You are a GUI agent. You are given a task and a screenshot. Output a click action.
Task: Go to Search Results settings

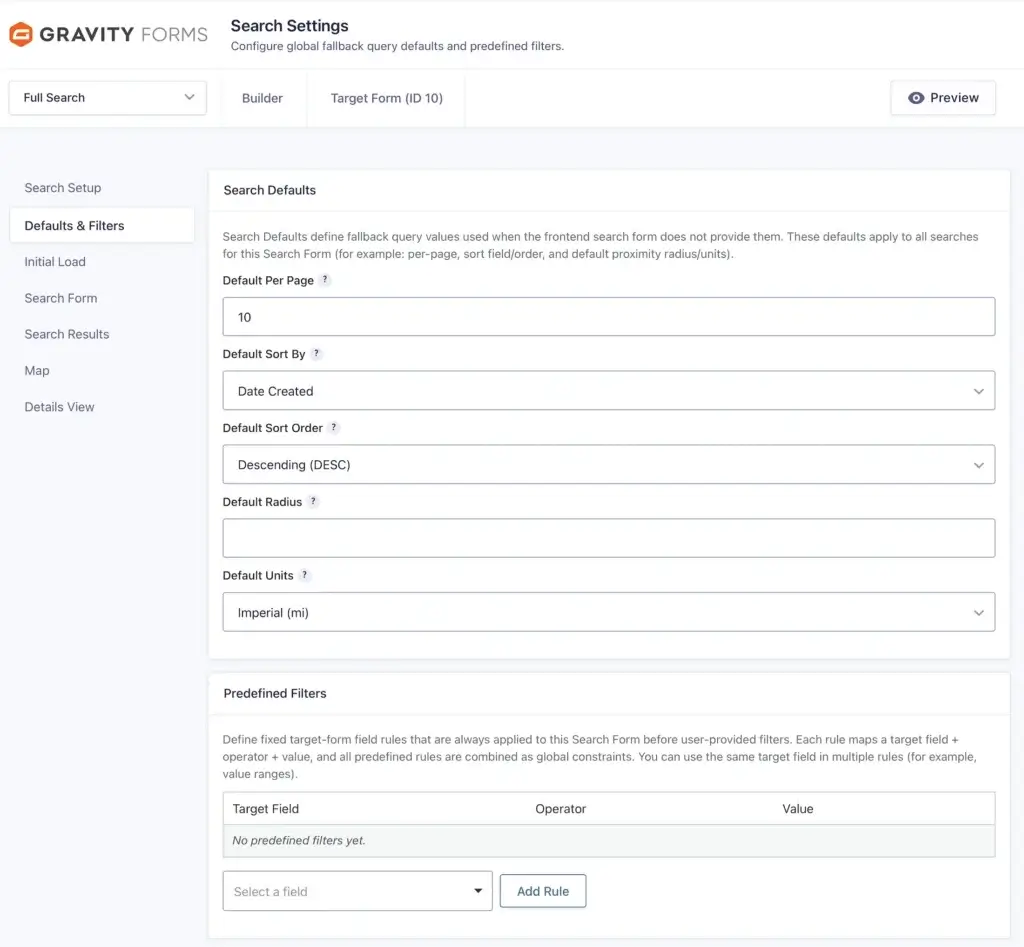[x=67, y=334]
